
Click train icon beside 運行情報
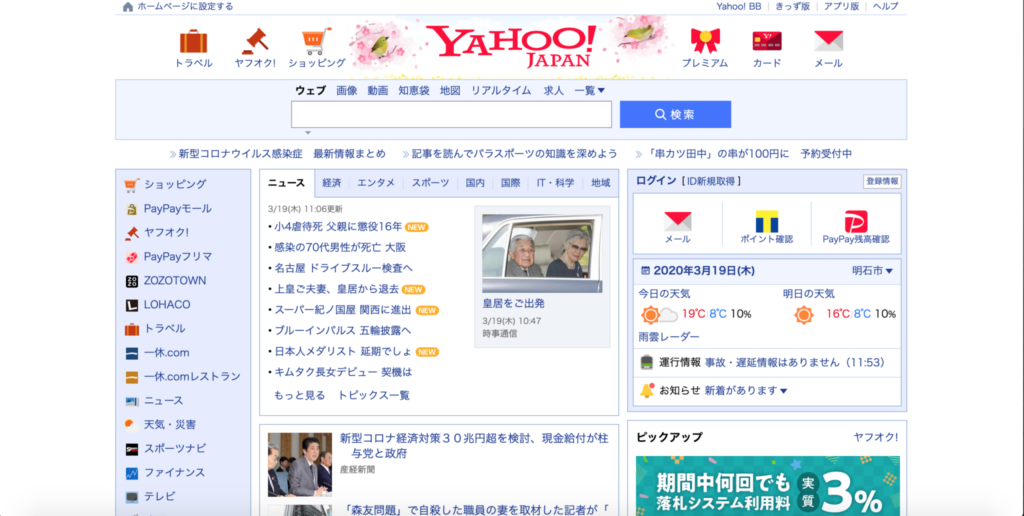pyautogui.click(x=647, y=362)
